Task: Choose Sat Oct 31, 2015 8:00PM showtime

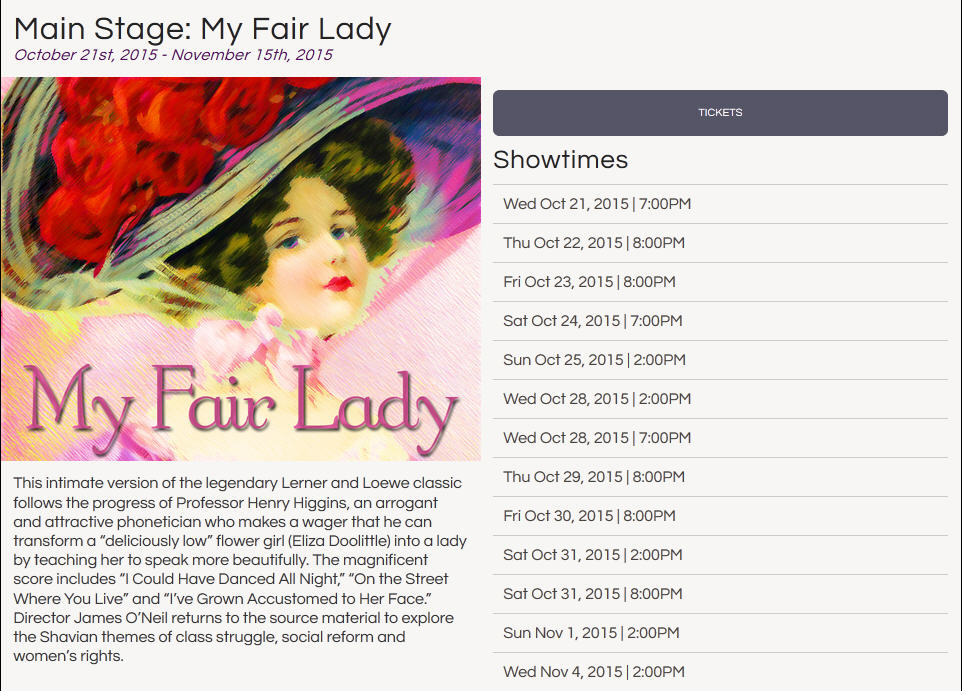Action: [x=593, y=594]
